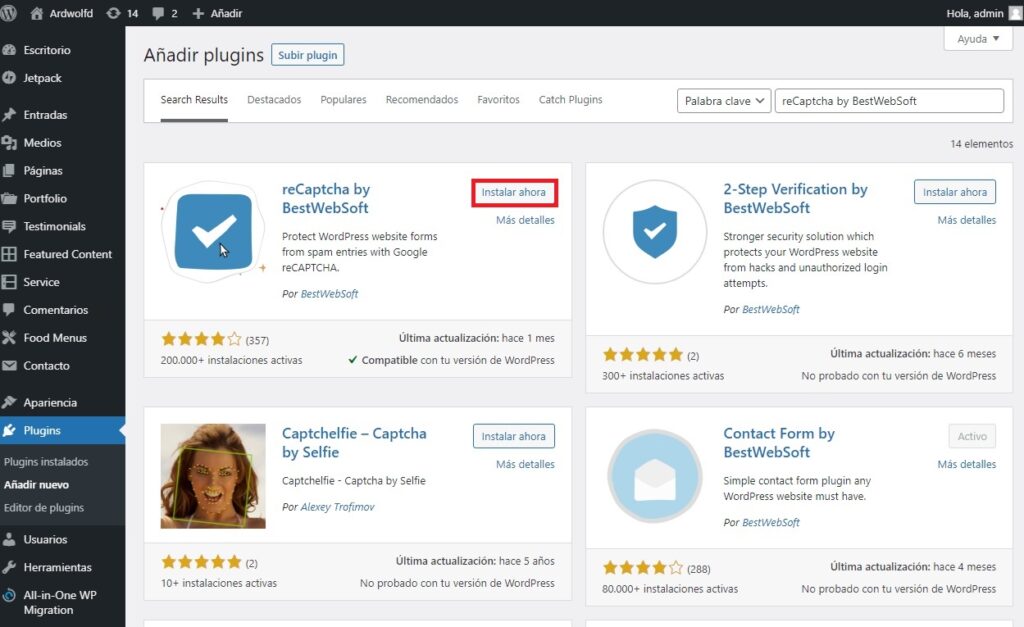This screenshot has width=1024, height=627.
Task: Open the Ardwolfd site home icon
Action: 37,13
